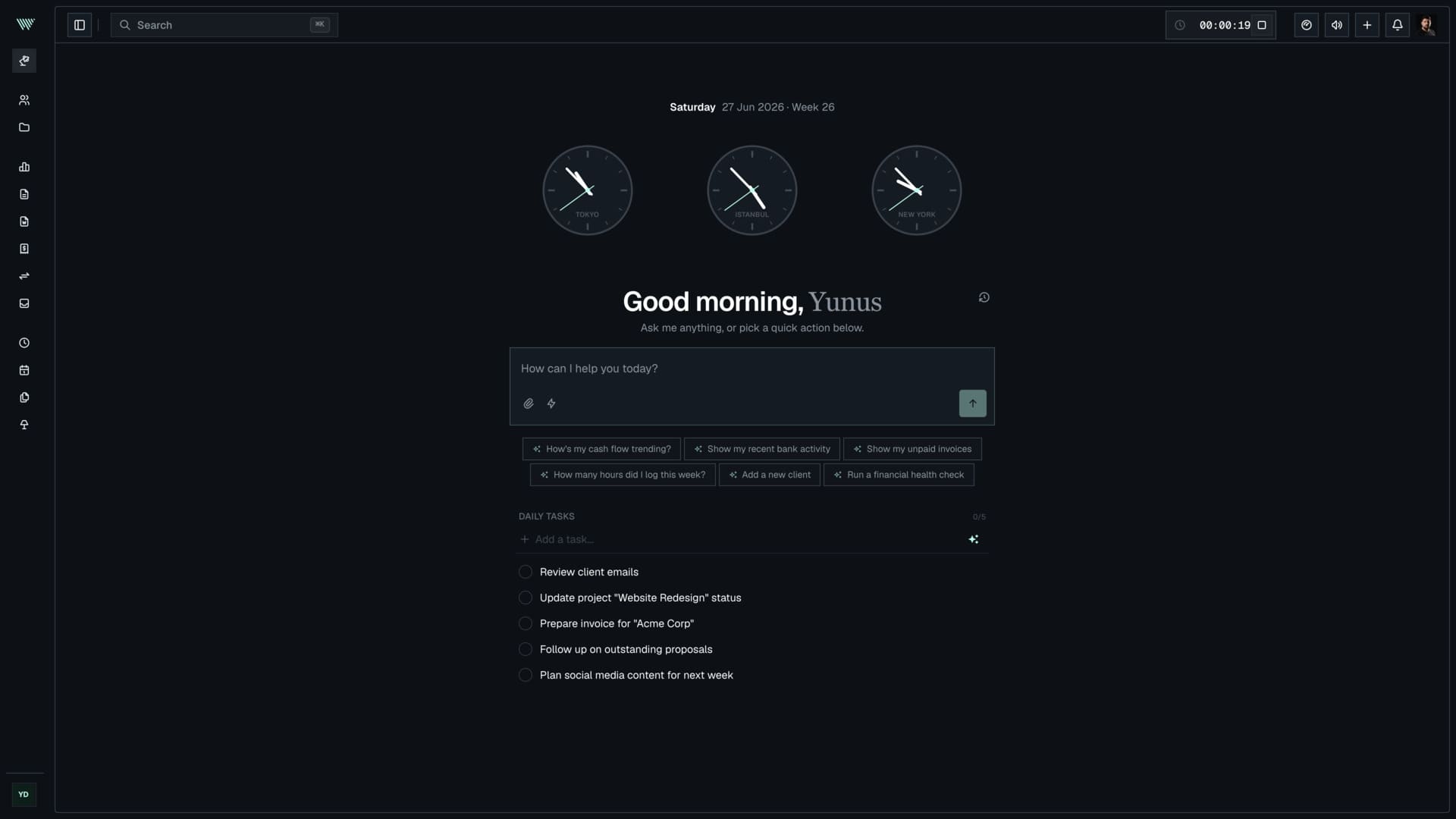Screen dimensions: 1456x819
Task: Open the calendar sidebar icon
Action: (24, 370)
